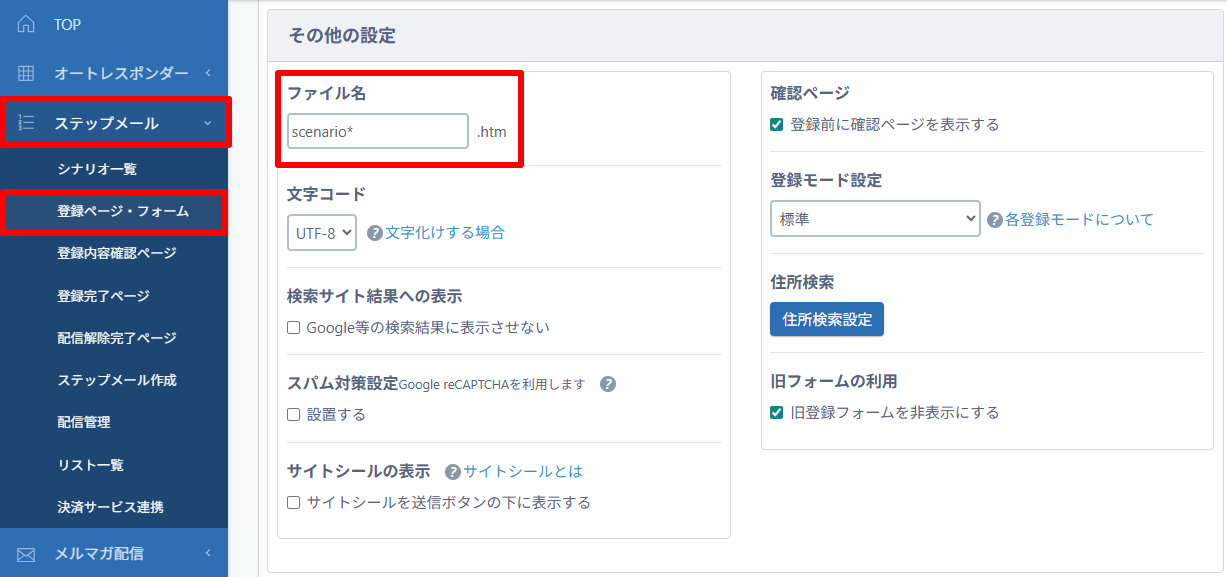Click help icon beside 各登録モードについて
1227x577 pixels.
(995, 220)
